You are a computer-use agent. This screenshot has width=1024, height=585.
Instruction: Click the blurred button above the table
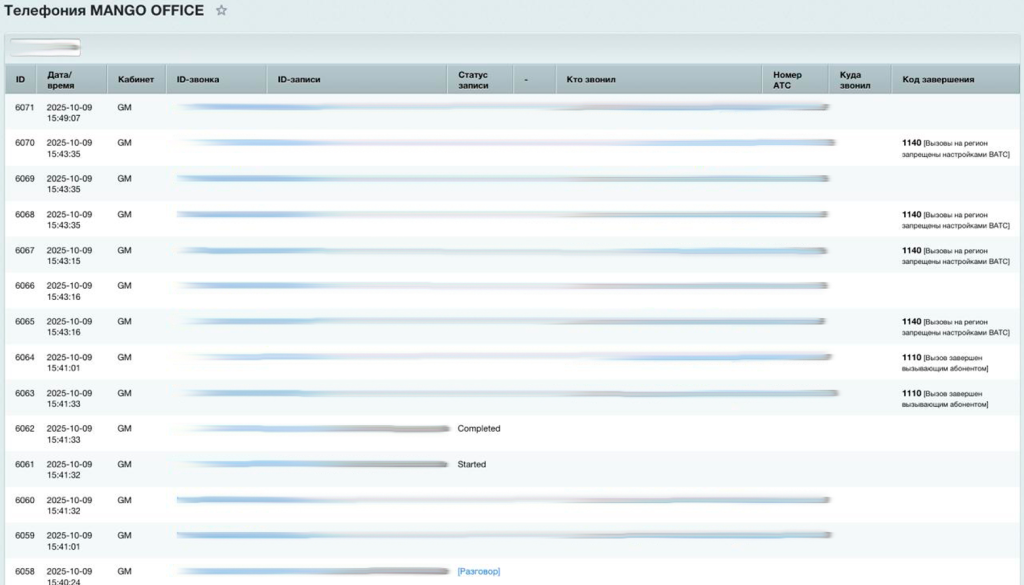click(45, 47)
